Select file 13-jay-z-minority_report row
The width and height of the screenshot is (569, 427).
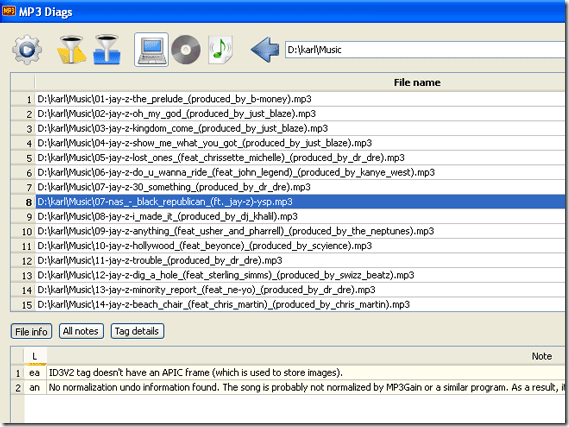click(300, 290)
